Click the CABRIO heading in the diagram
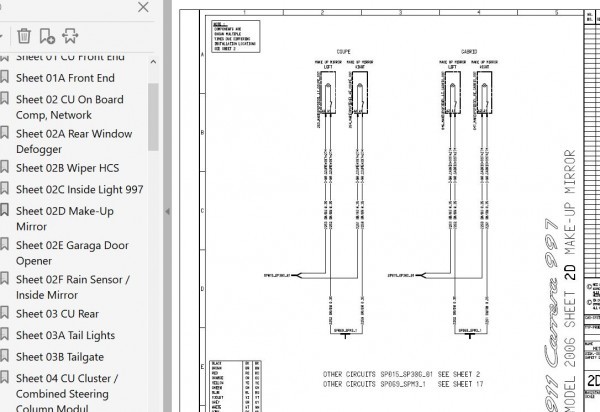The height and width of the screenshot is (412, 600). [x=469, y=52]
